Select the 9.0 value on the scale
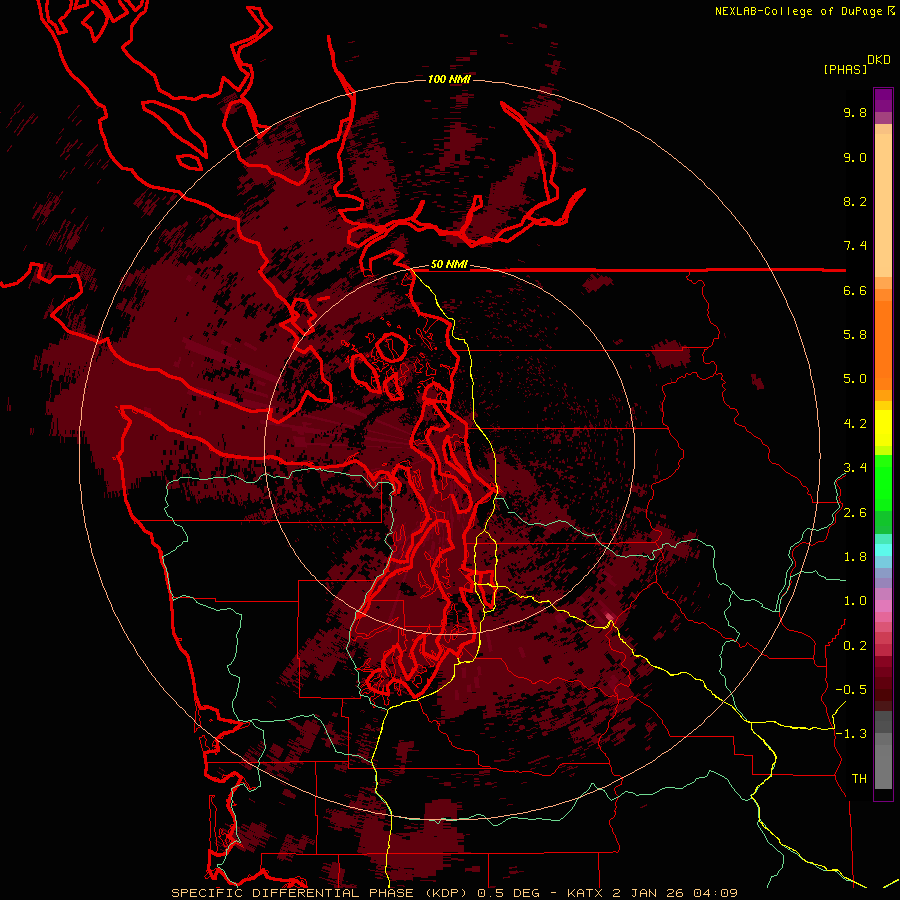900x900 pixels. 855,158
